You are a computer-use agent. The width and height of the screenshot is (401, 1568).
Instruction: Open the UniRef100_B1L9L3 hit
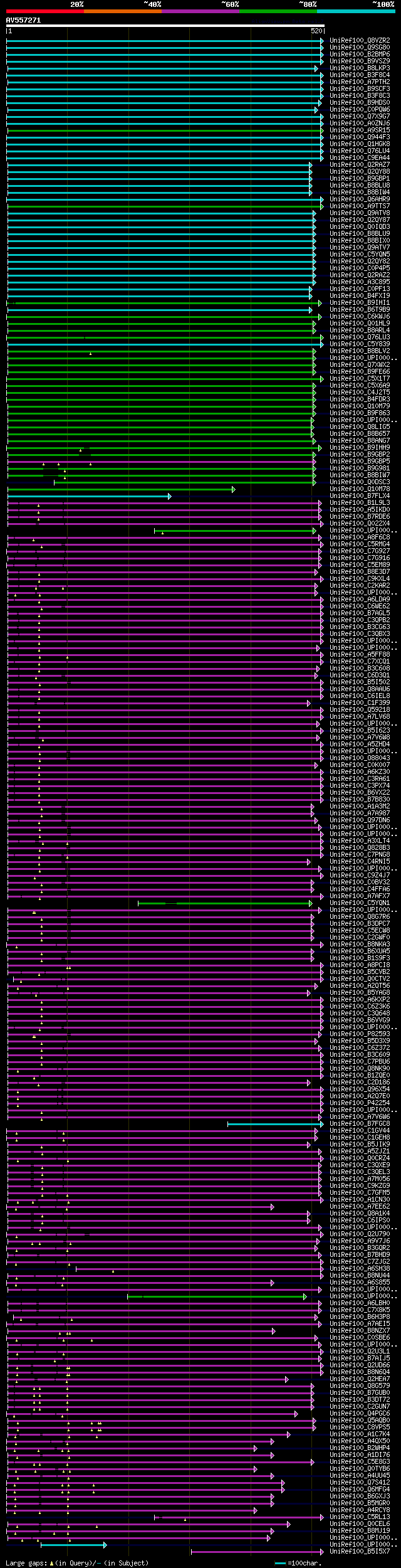coord(360,503)
